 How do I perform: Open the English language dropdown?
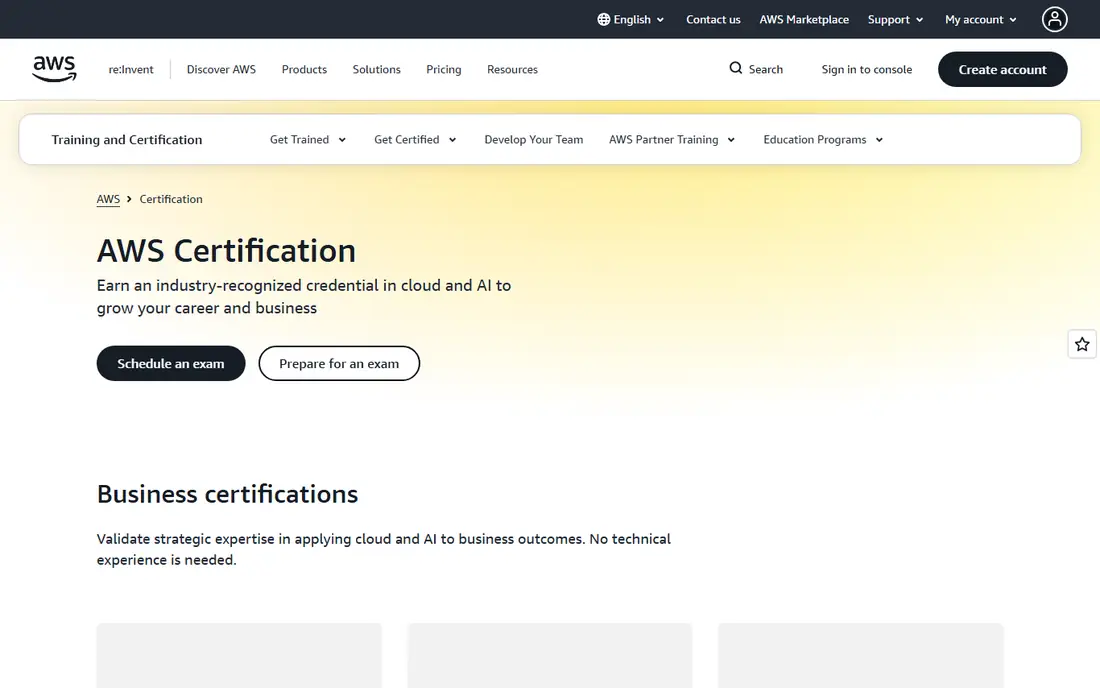[x=631, y=20]
